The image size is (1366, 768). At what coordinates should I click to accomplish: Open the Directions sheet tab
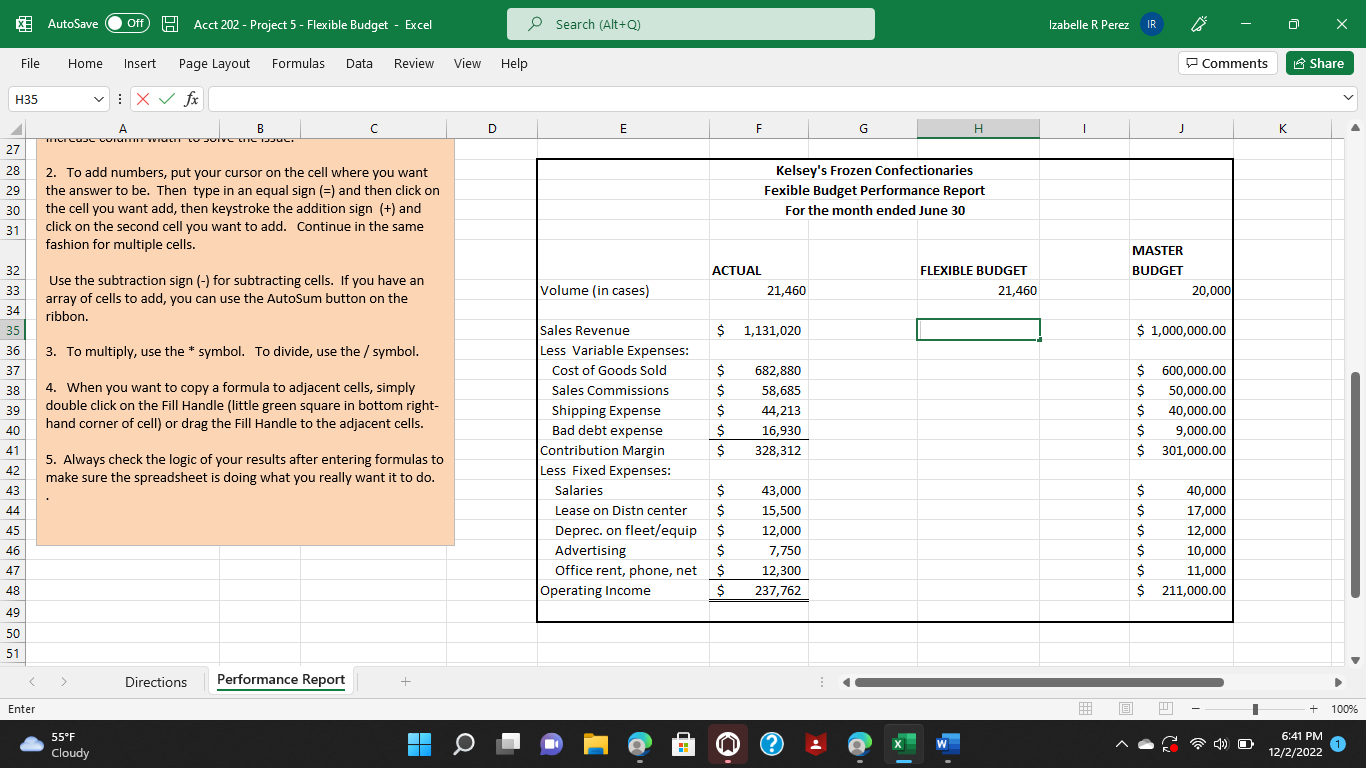[x=156, y=681]
